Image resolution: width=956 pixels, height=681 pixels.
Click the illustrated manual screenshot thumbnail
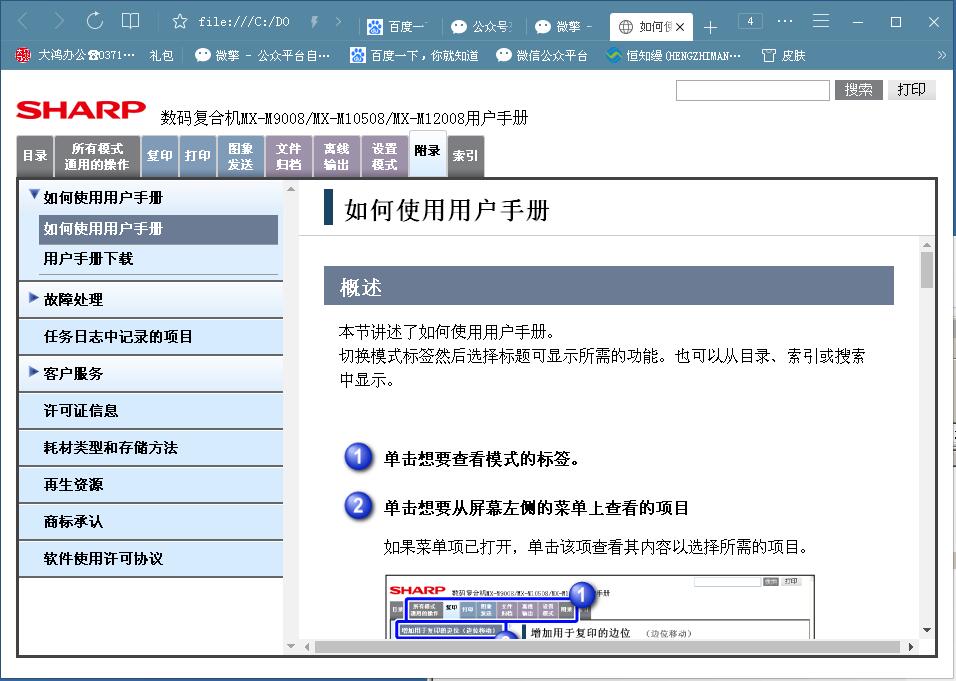tap(600, 607)
